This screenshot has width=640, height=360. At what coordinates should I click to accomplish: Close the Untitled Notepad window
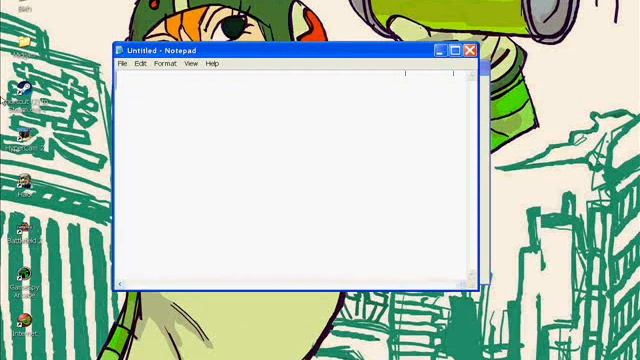click(470, 50)
